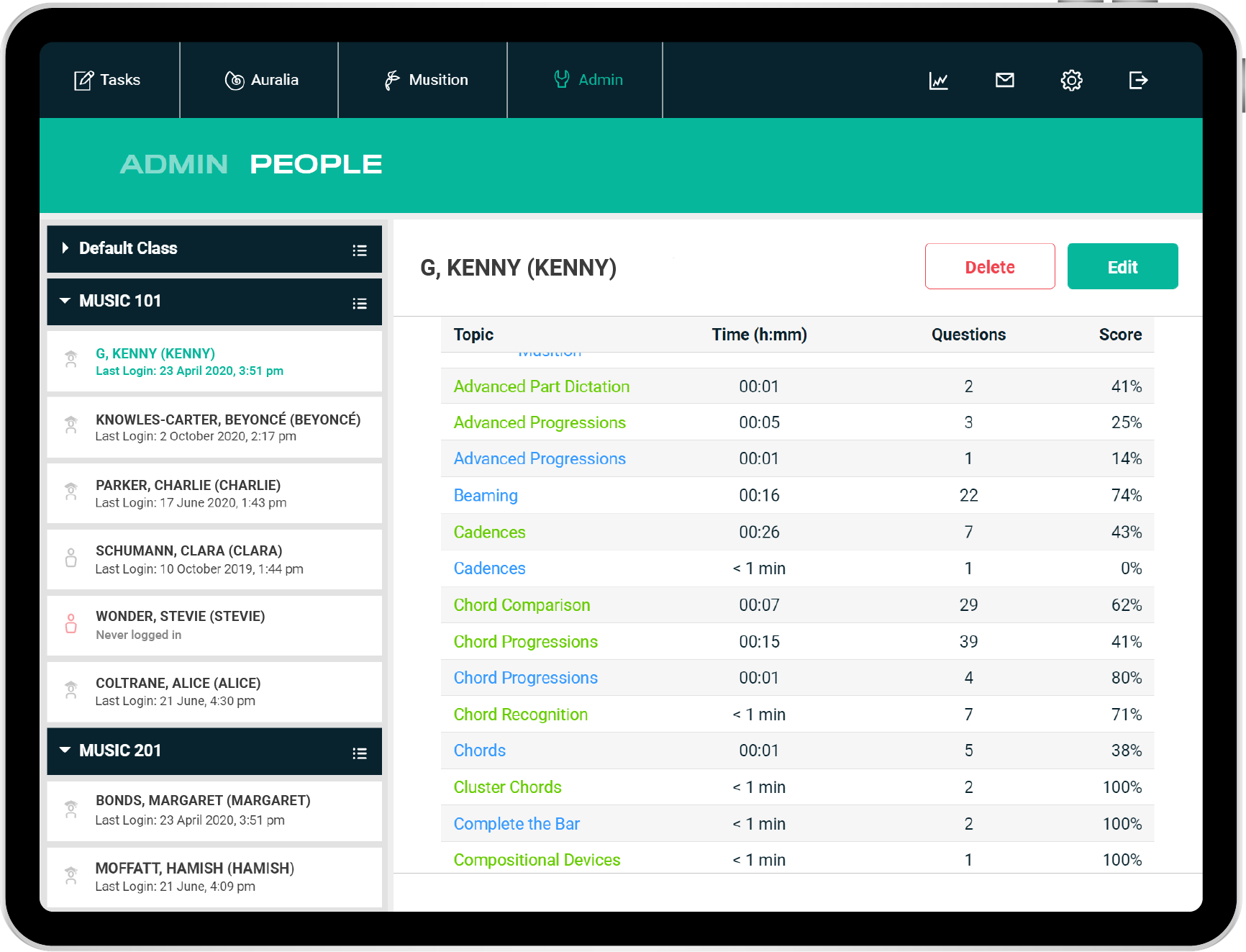
Task: Open the Beaming topic link
Action: (x=486, y=496)
